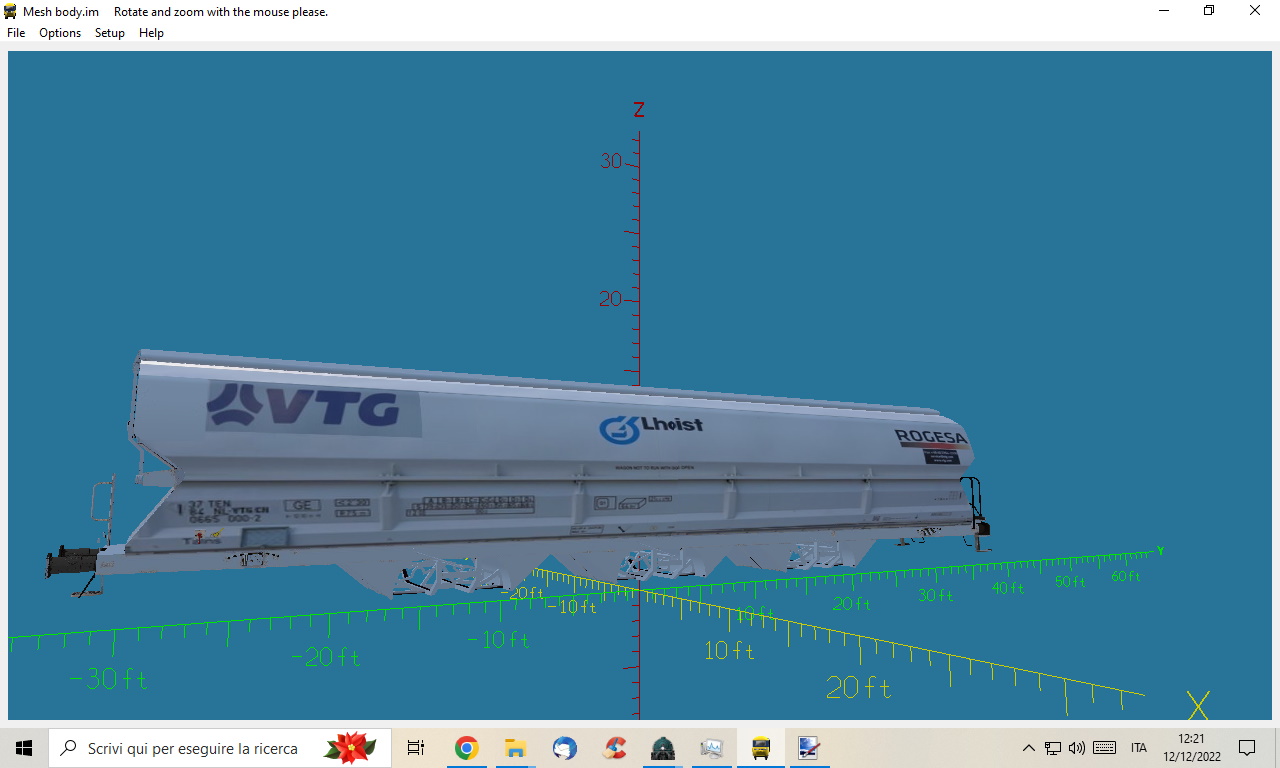
Task: Open the Setup menu
Action: coord(110,33)
